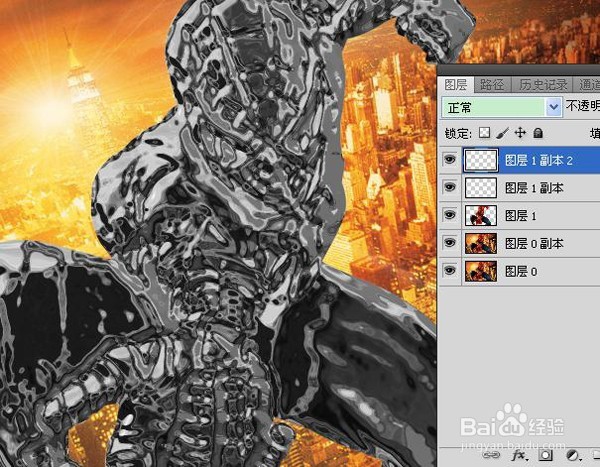600x467 pixels.
Task: Open the layer style fx menu
Action: point(520,455)
